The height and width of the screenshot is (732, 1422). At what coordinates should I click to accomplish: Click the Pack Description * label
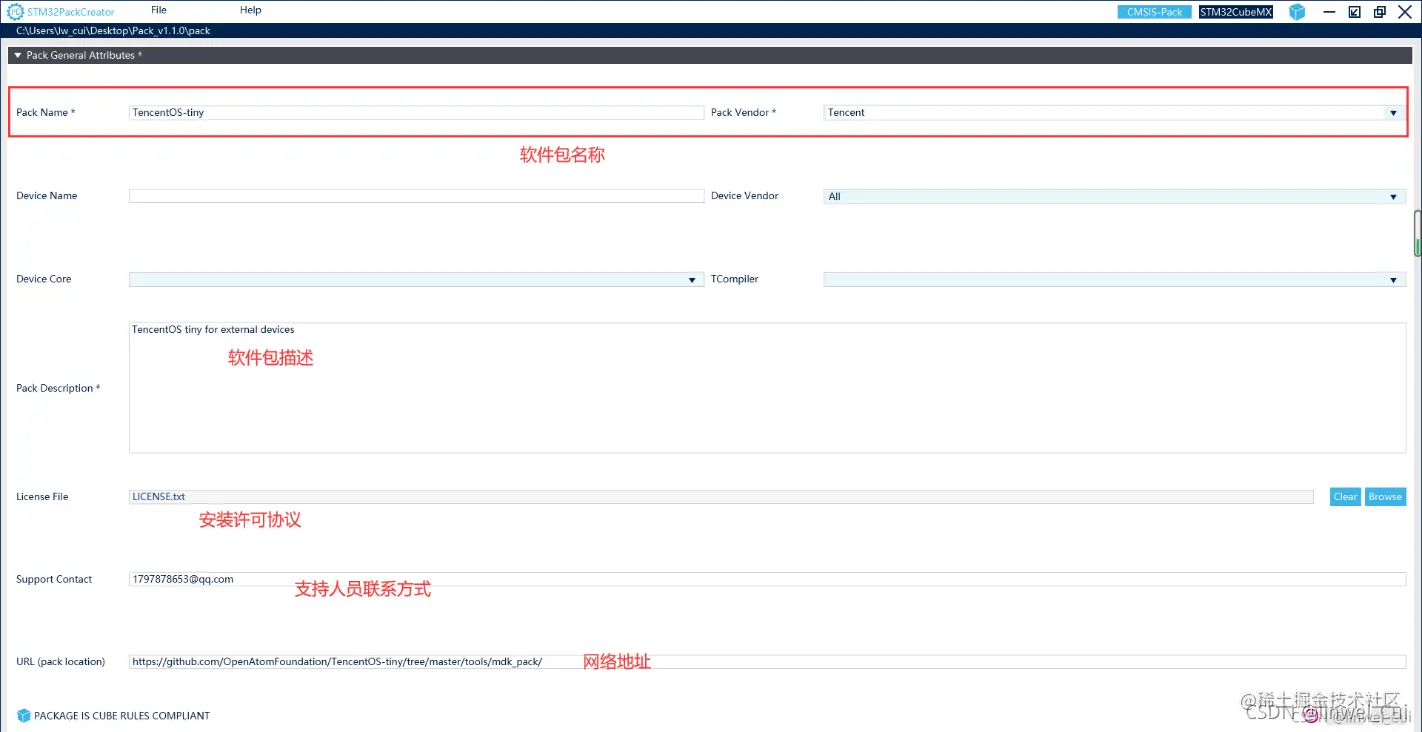tap(58, 388)
